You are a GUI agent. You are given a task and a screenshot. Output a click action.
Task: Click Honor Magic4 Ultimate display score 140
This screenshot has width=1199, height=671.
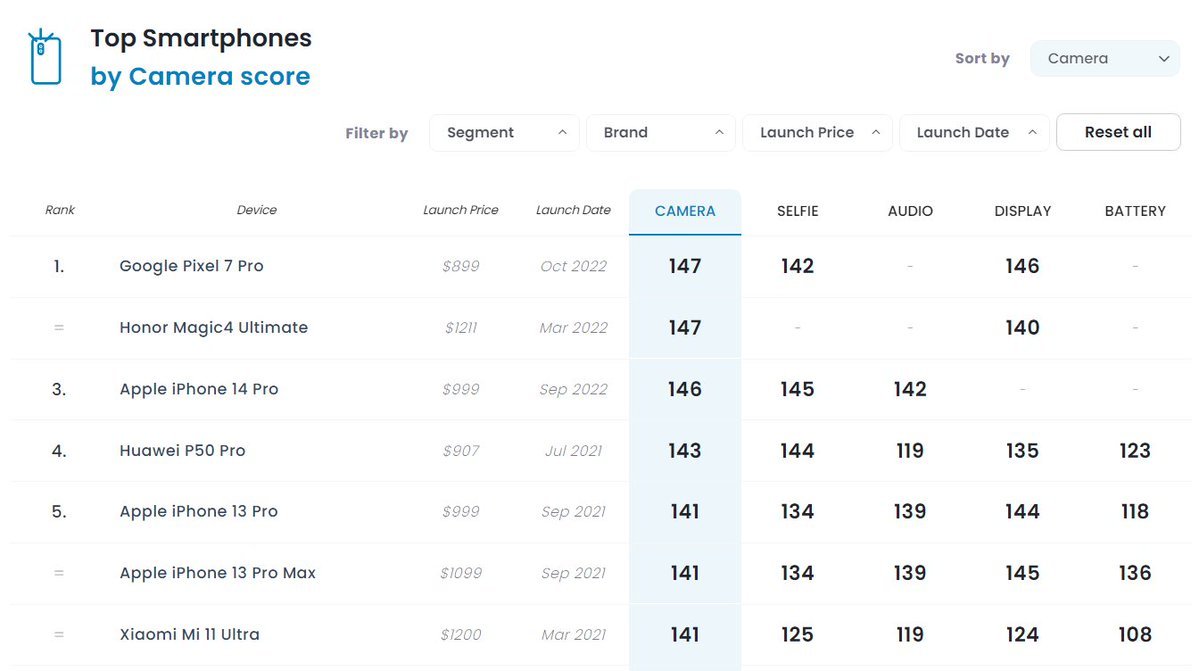(1022, 328)
